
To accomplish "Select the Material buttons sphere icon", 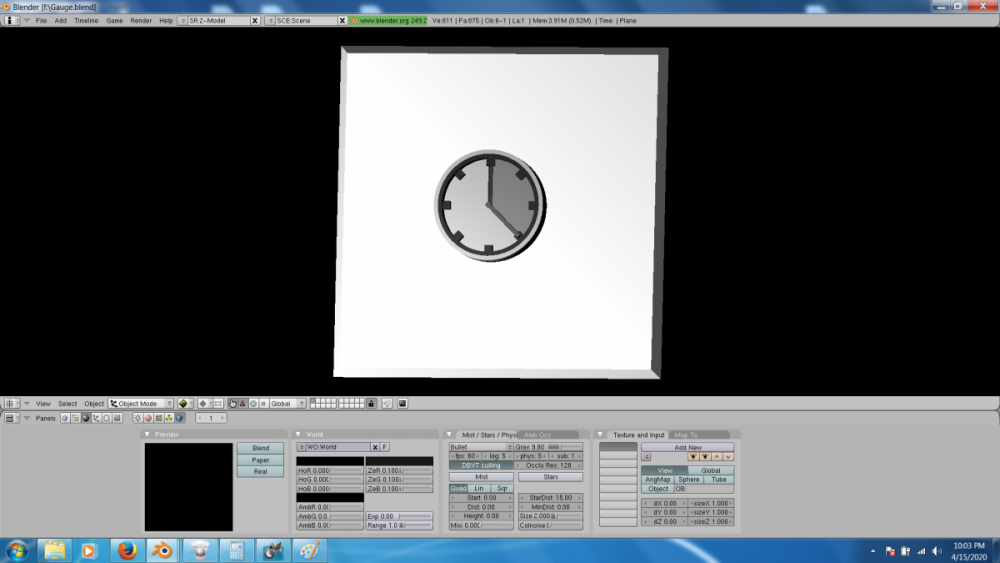I will pos(149,418).
